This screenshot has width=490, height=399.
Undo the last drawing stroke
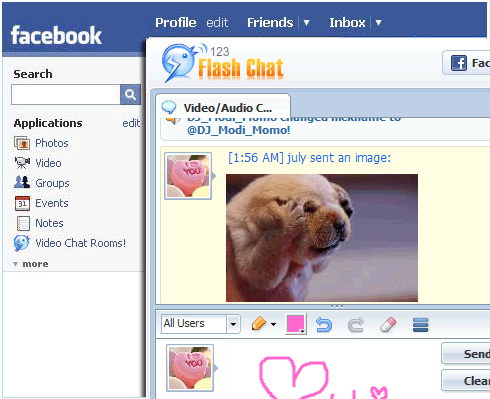(x=324, y=325)
